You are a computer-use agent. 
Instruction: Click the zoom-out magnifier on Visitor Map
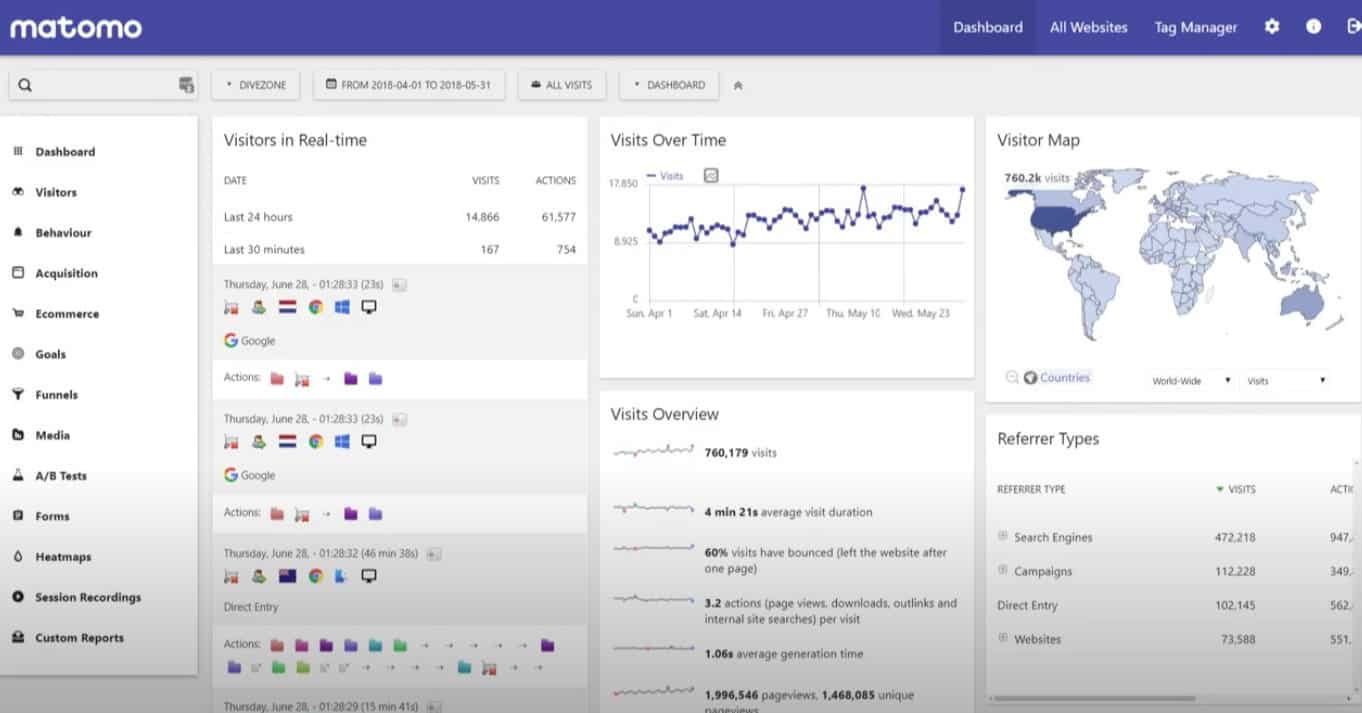click(1012, 377)
